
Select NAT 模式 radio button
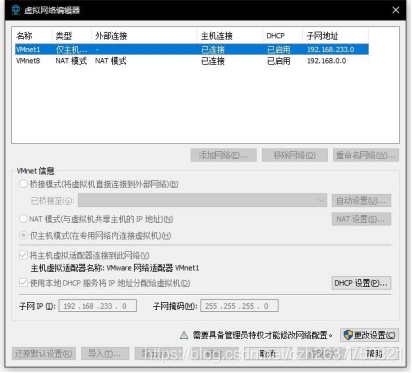pos(23,219)
